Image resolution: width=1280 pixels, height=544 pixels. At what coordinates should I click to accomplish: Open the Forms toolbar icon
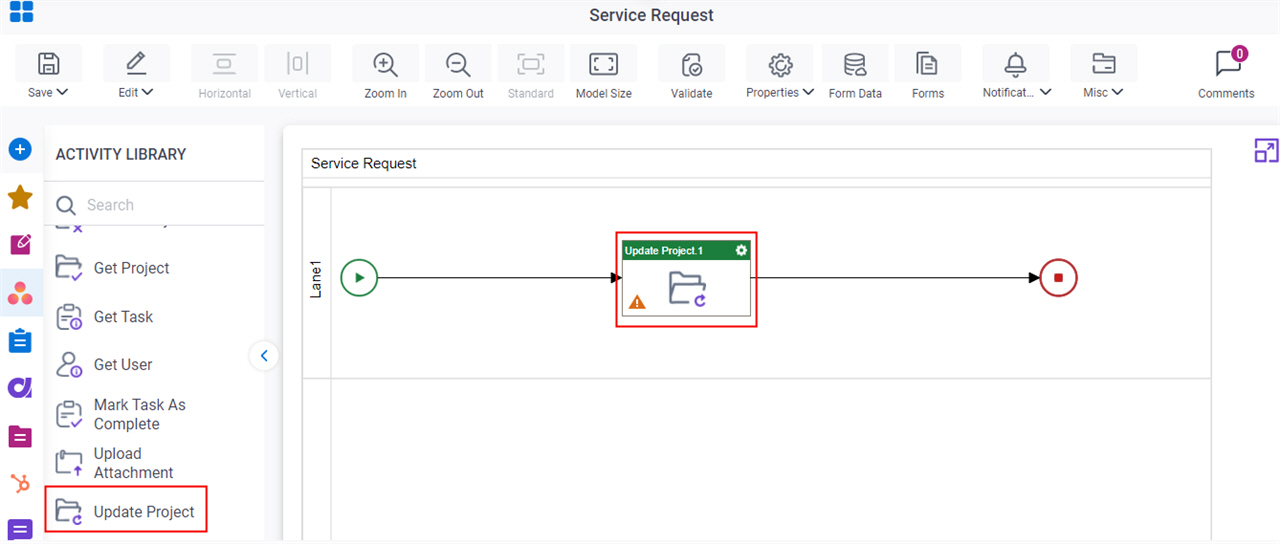[x=927, y=64]
